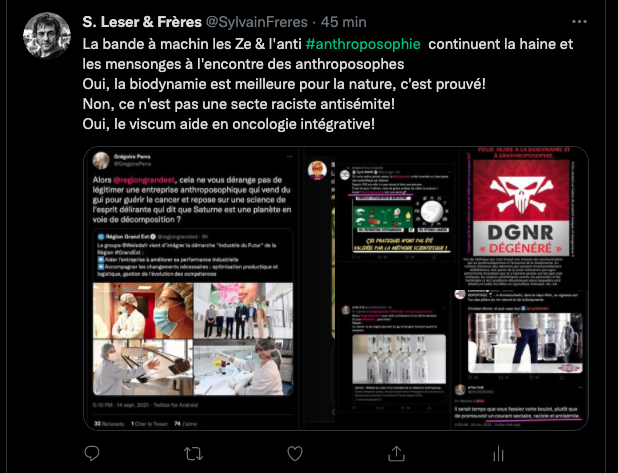
Task: Click the S. Leser & Frères display name
Action: coord(142,22)
